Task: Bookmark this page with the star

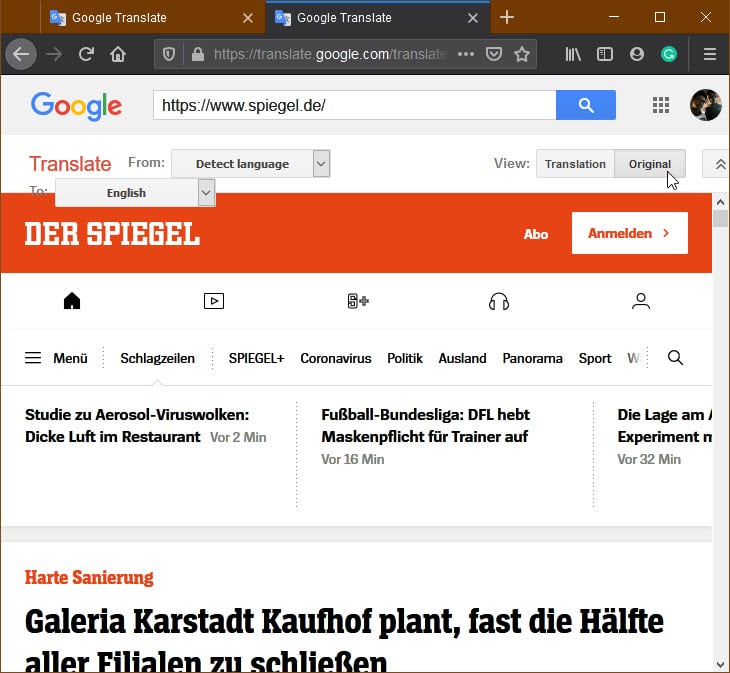Action: (522, 54)
